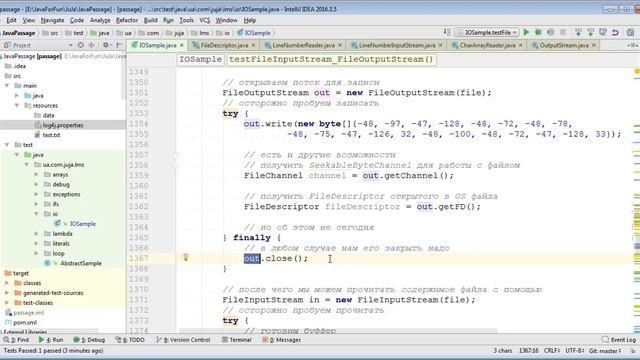Screen dimensions: 640x360
Task: Stop the running process with the square icon
Action: 563,32
